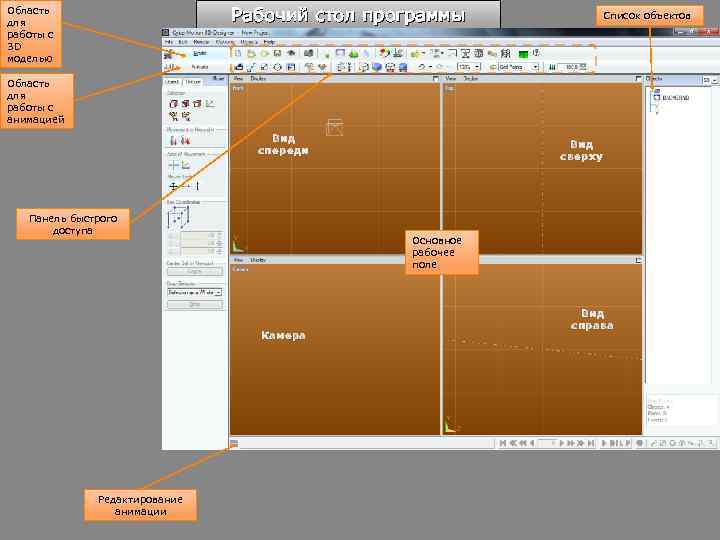Screen dimensions: 720x540
Task: Click the four-way move arrows icon
Action: [173, 186]
